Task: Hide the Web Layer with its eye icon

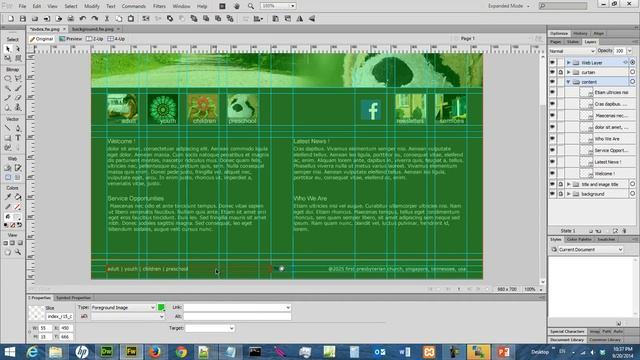Action: [552, 62]
